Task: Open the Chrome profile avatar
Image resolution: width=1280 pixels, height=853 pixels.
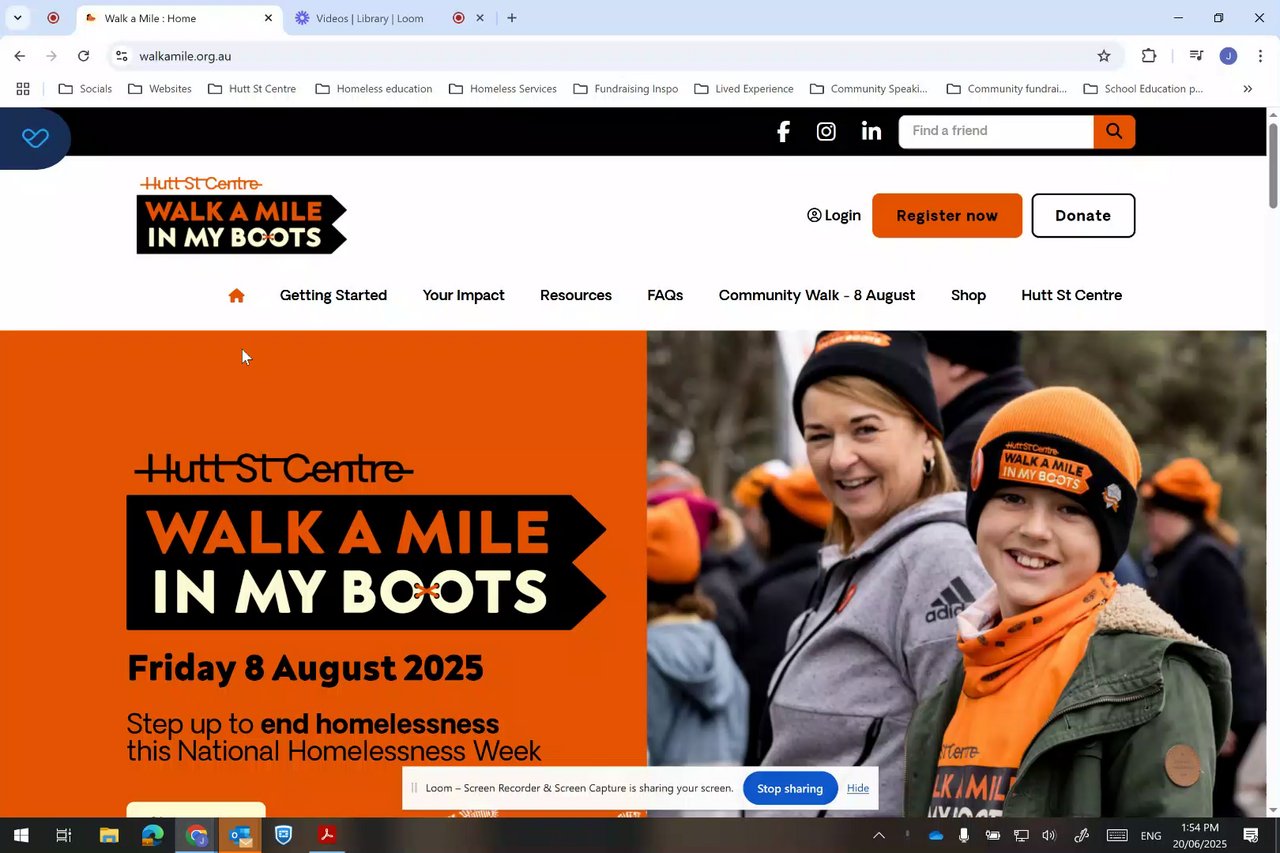Action: click(x=1228, y=56)
